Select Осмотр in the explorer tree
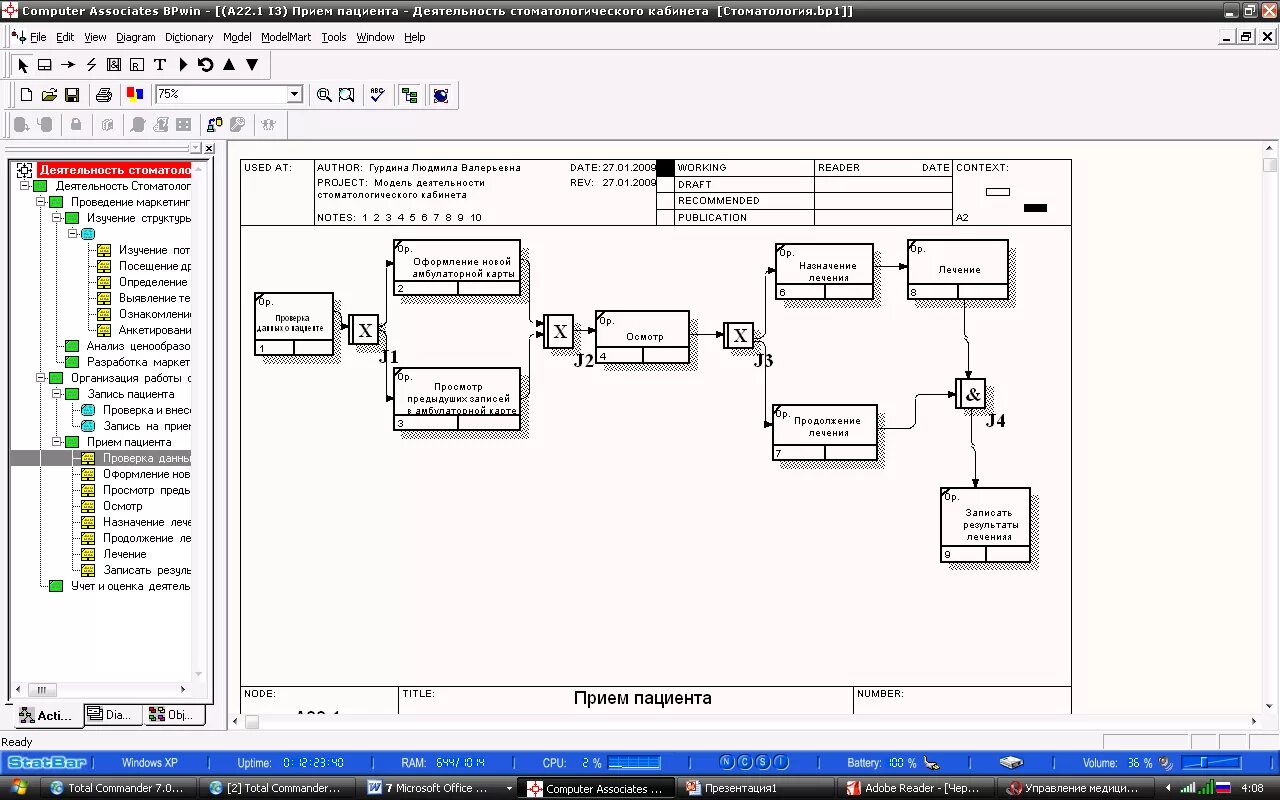 [122, 506]
